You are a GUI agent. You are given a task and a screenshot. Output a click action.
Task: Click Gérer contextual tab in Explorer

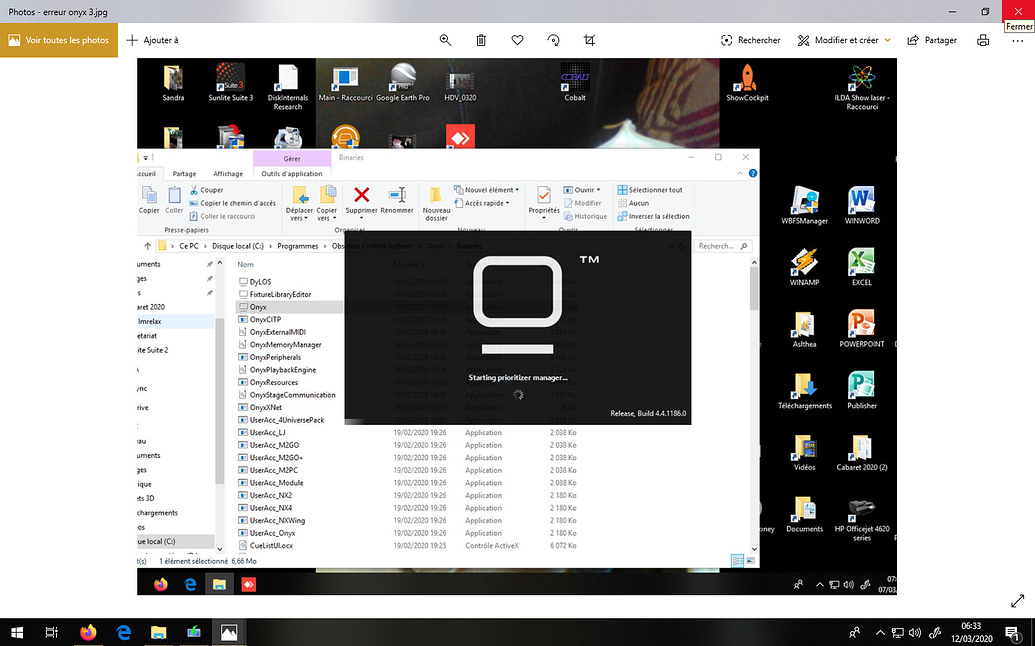(x=292, y=158)
